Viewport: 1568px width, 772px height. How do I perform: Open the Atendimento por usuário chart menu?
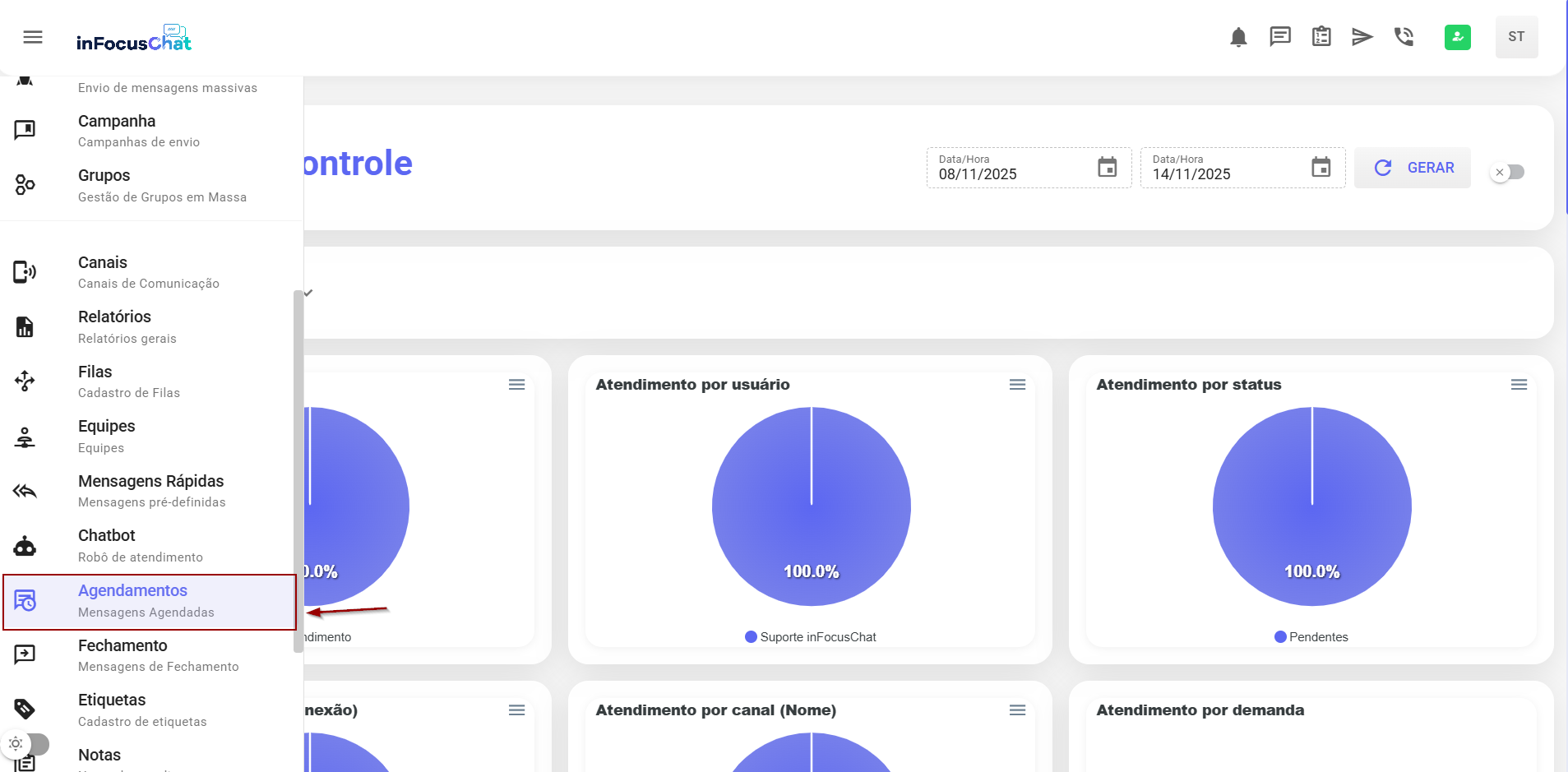[x=1017, y=385]
